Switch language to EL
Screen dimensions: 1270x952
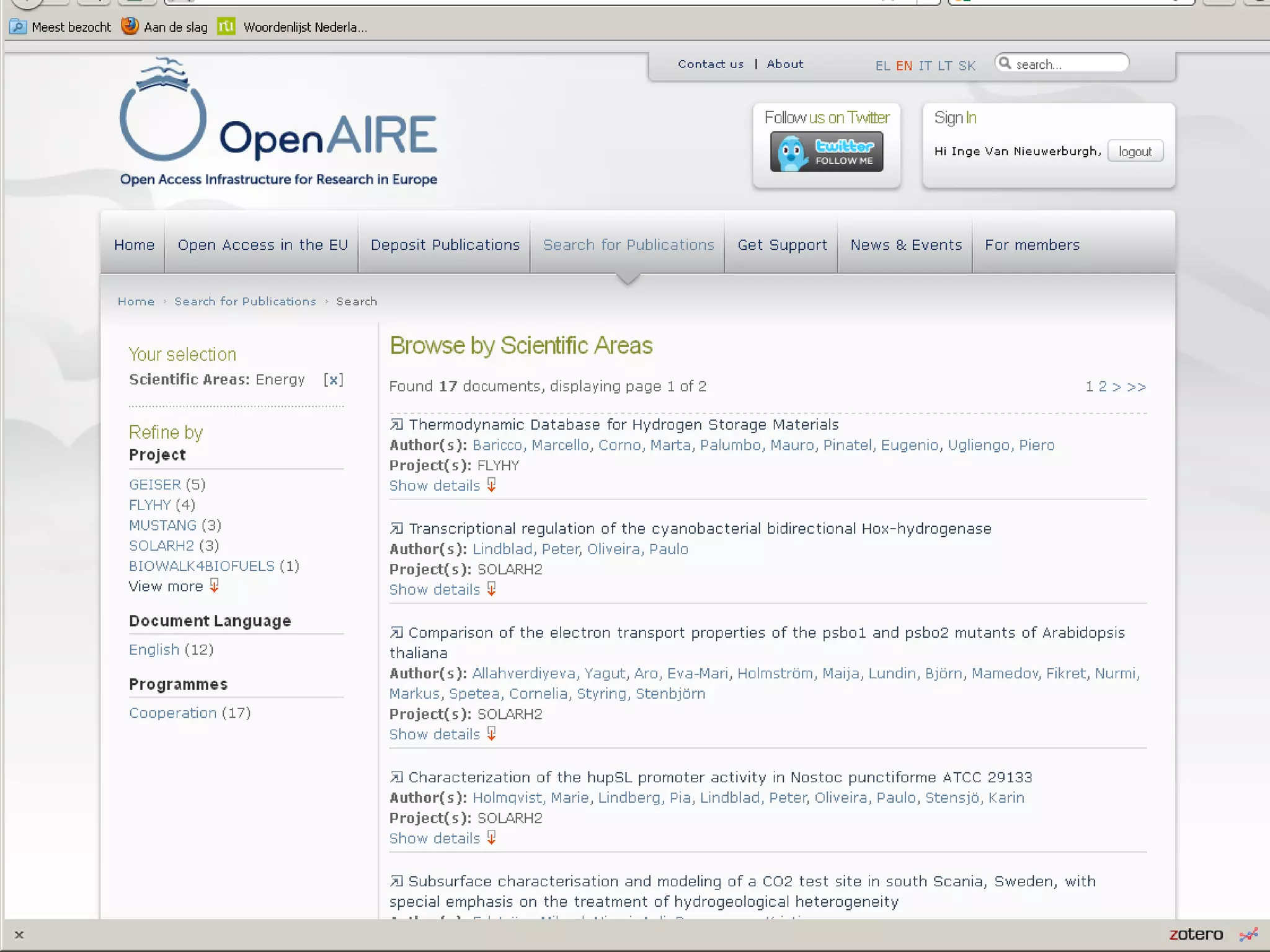[x=882, y=66]
